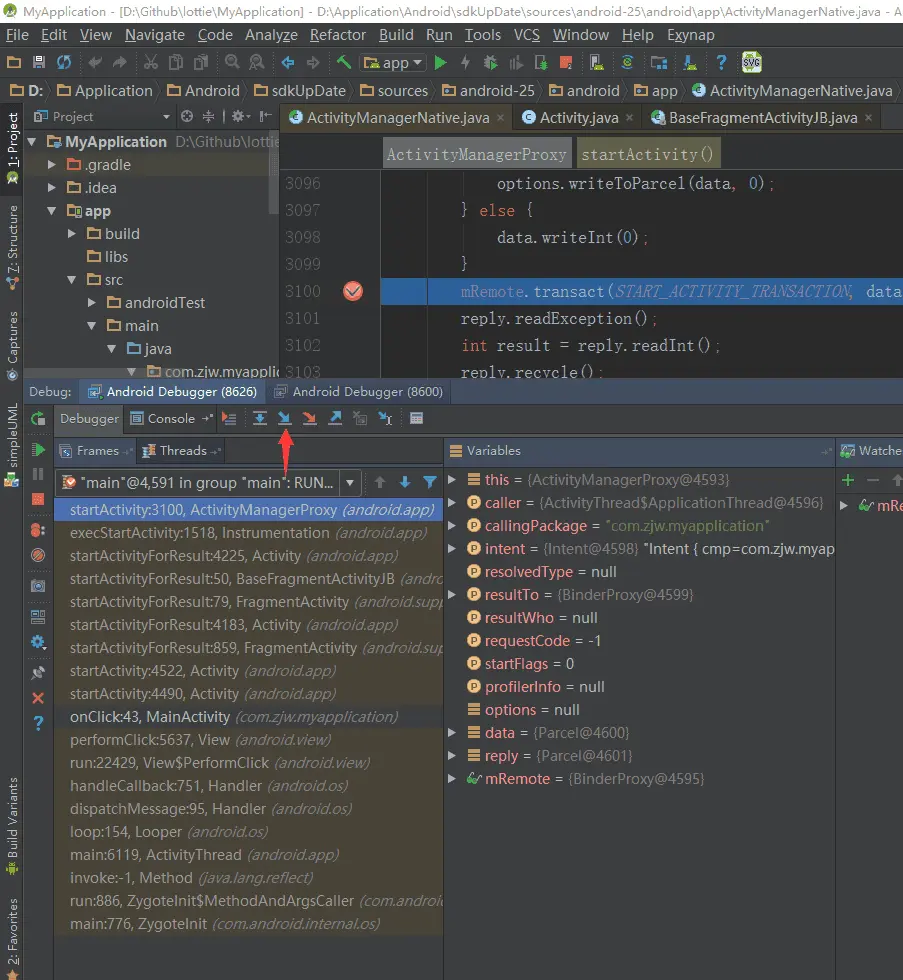
Task: Click the filter funnel icon in the Frames panel
Action: coord(429,482)
